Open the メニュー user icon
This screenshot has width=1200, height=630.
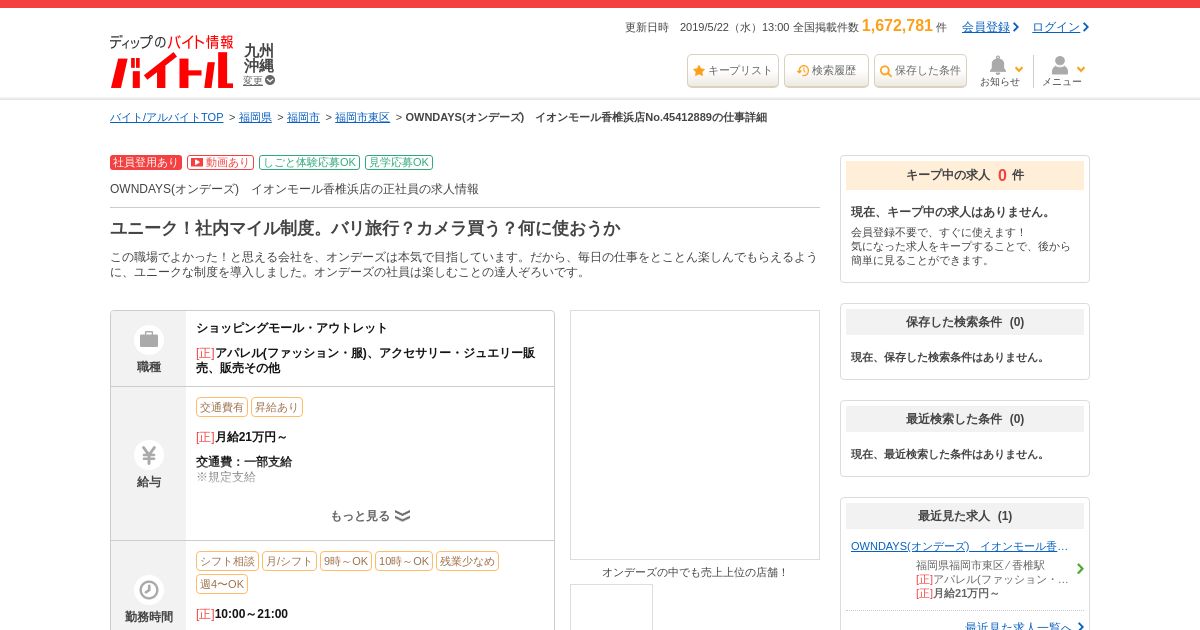[1060, 66]
